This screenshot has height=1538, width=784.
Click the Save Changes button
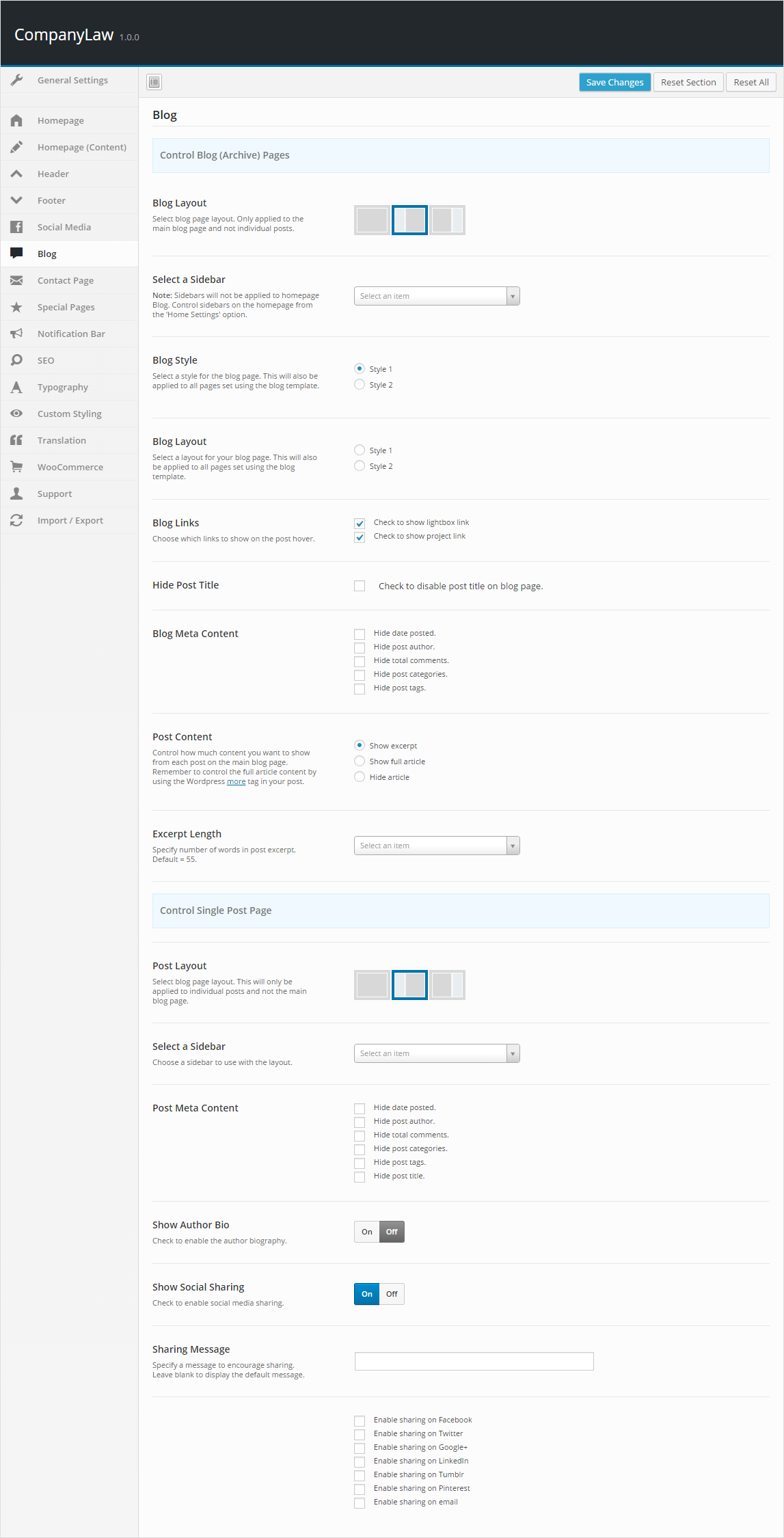[614, 82]
